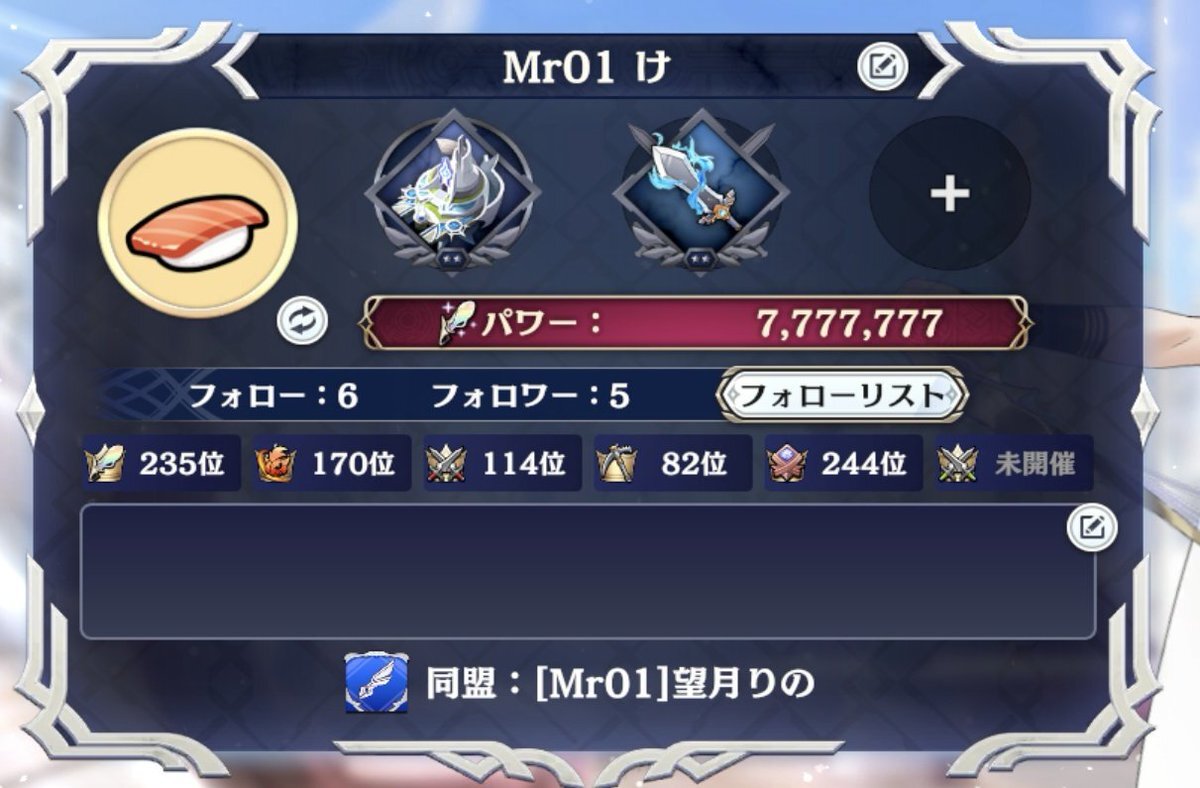The image size is (1200, 788).
Task: View the フォロー：6 count
Action: 273,397
